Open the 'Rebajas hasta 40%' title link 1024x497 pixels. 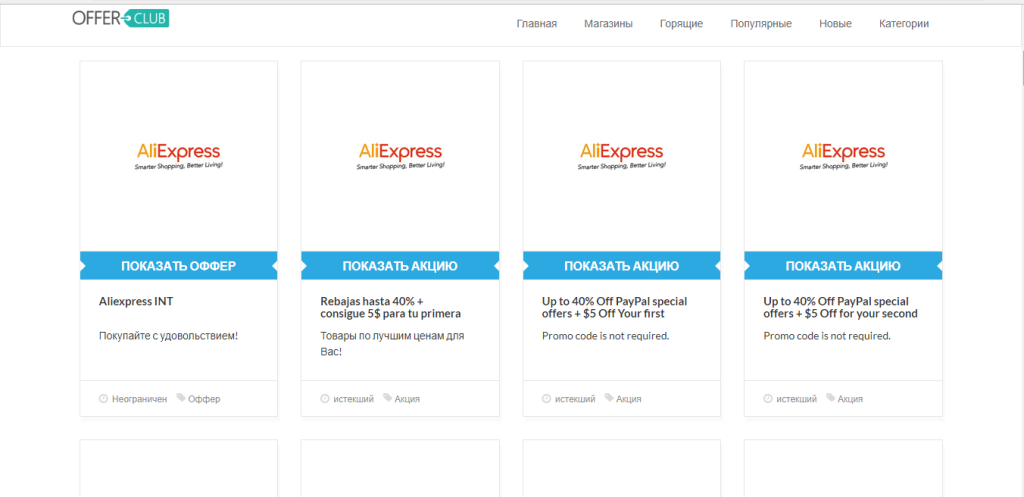click(391, 308)
